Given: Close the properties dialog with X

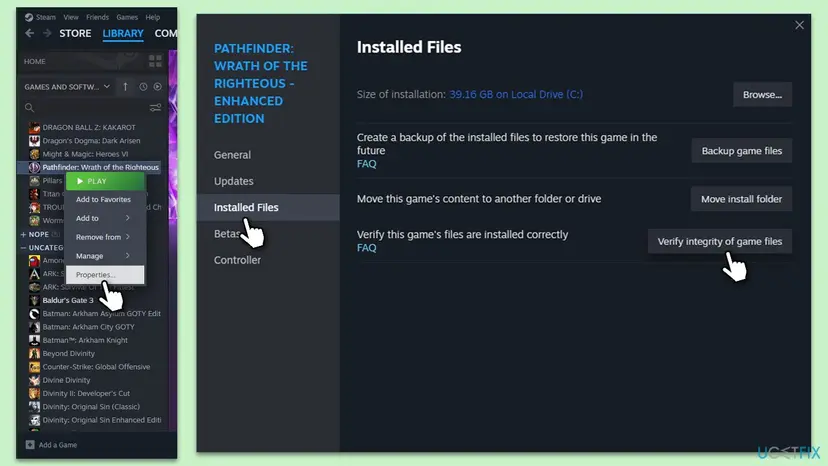Looking at the screenshot, I should tap(799, 25).
